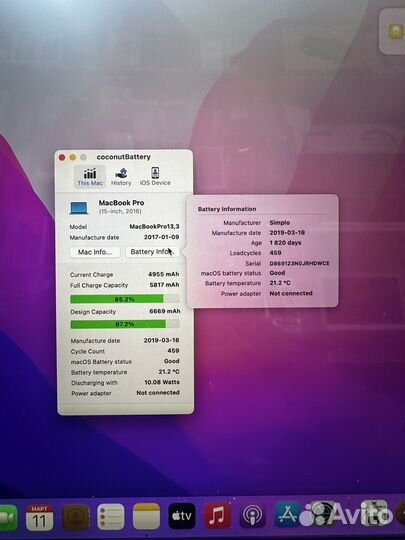Select Manufacturer value Simplo in popover
This screenshot has height=540, width=405.
pos(280,222)
